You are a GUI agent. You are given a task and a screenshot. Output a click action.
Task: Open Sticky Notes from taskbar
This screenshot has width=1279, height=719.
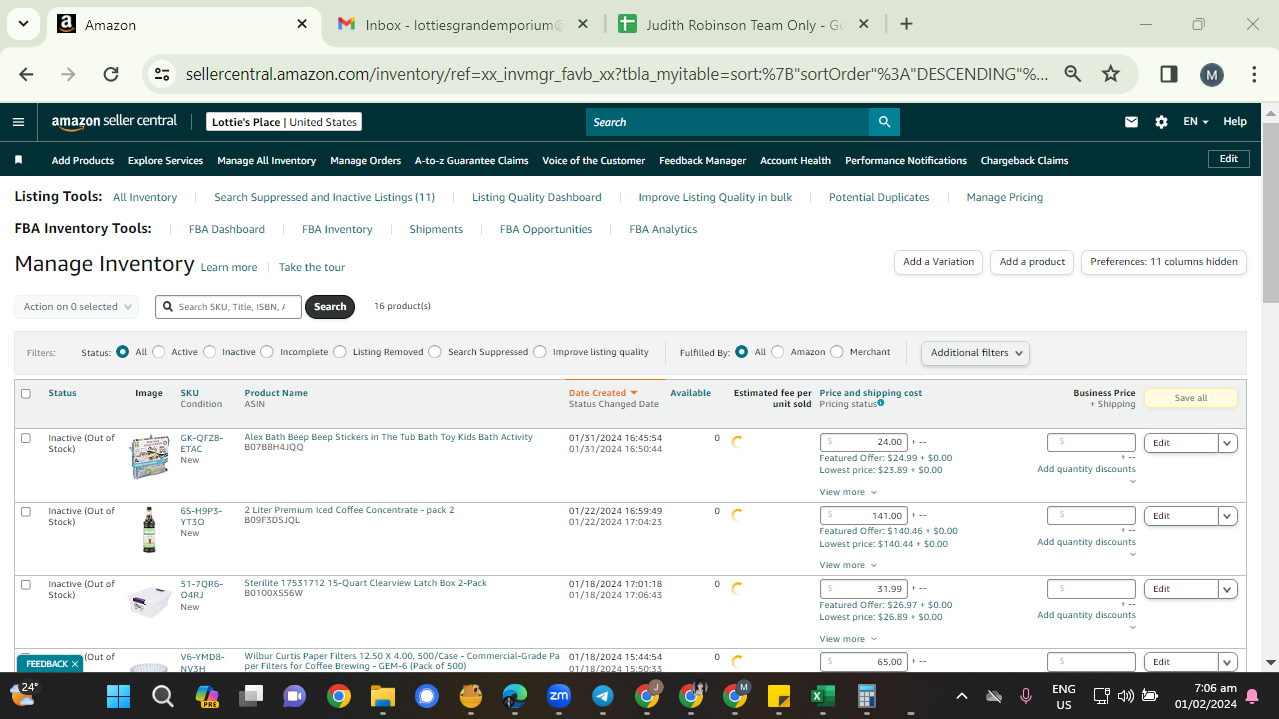[778, 696]
